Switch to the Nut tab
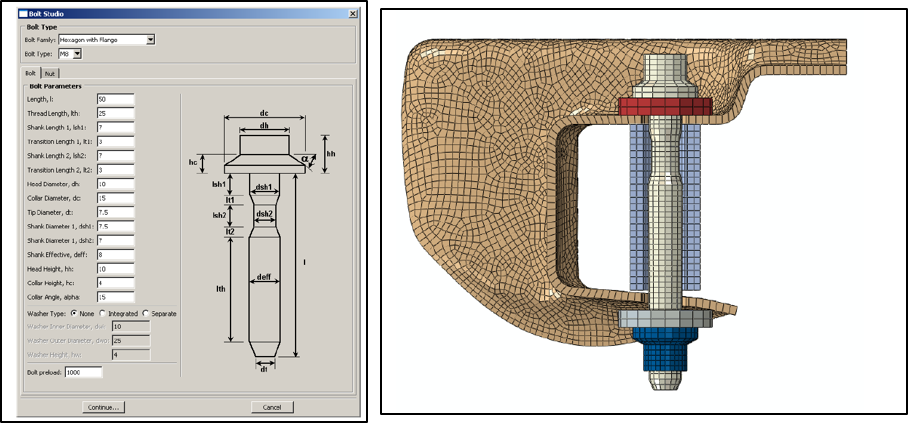The width and height of the screenshot is (908, 423). [50, 73]
